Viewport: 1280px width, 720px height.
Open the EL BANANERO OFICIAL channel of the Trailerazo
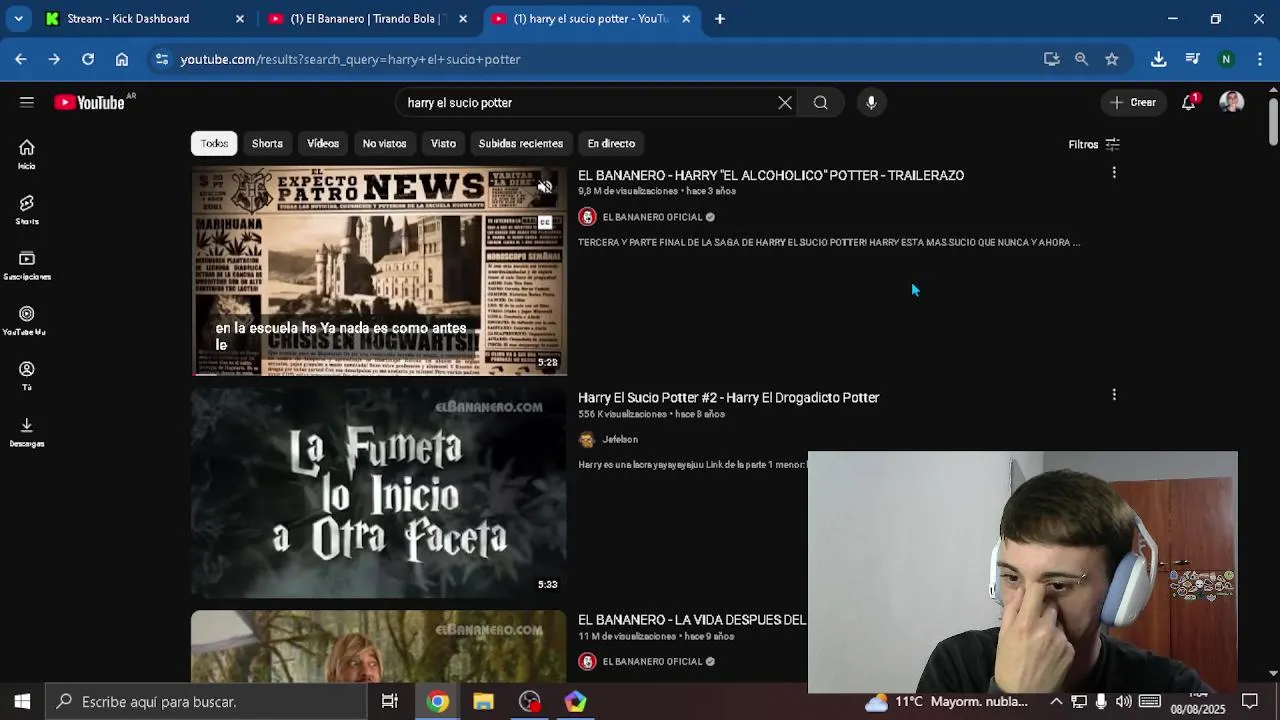[x=652, y=217]
